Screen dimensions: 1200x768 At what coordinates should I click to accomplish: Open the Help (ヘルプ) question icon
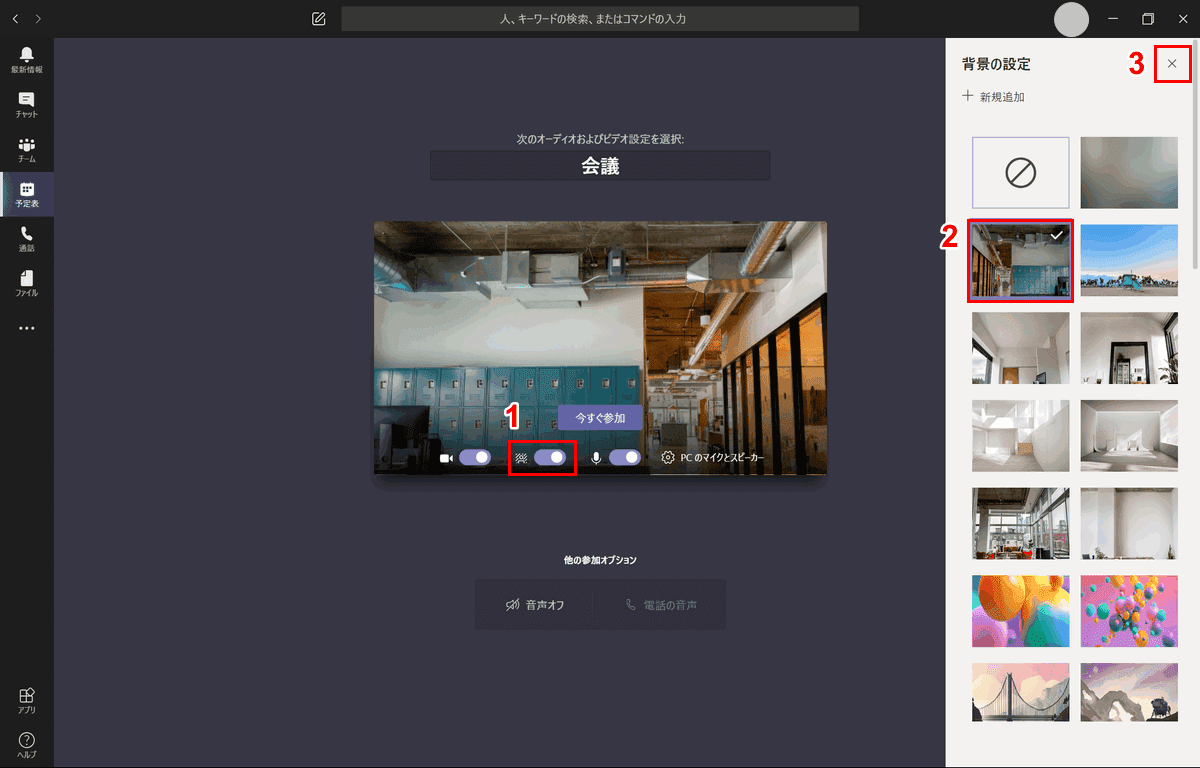click(27, 745)
